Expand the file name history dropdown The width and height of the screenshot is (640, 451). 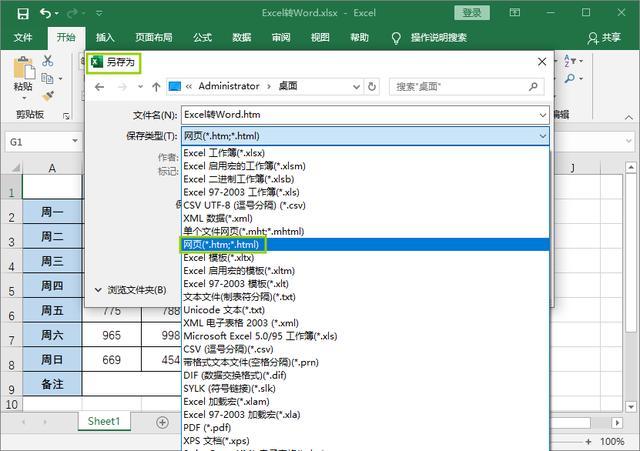[542, 115]
